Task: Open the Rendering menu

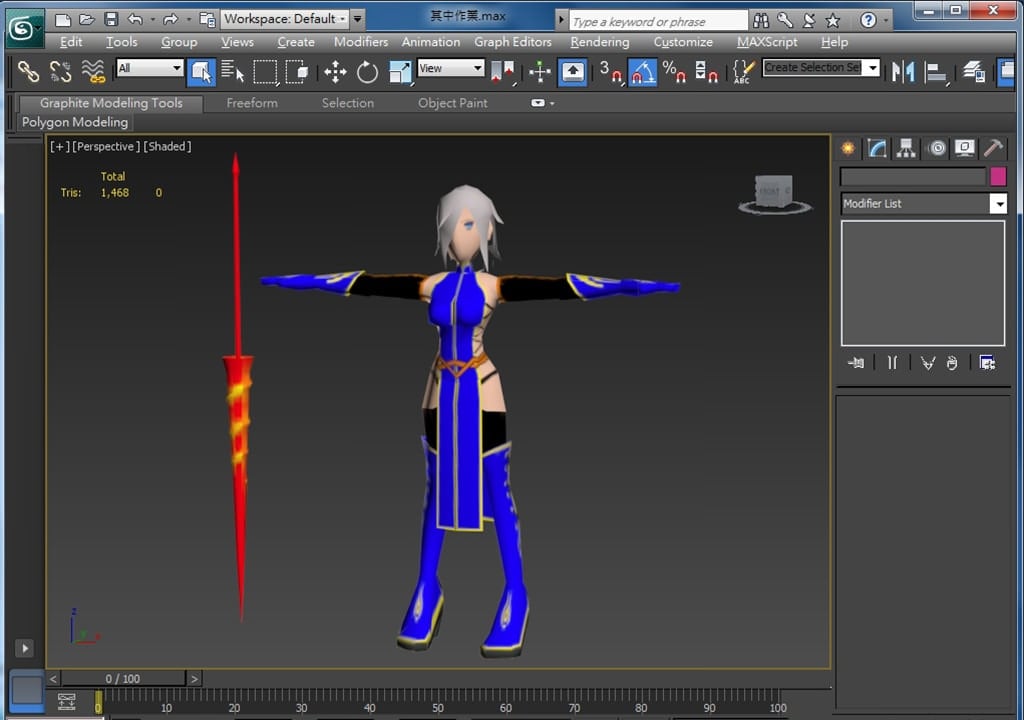Action: (599, 42)
